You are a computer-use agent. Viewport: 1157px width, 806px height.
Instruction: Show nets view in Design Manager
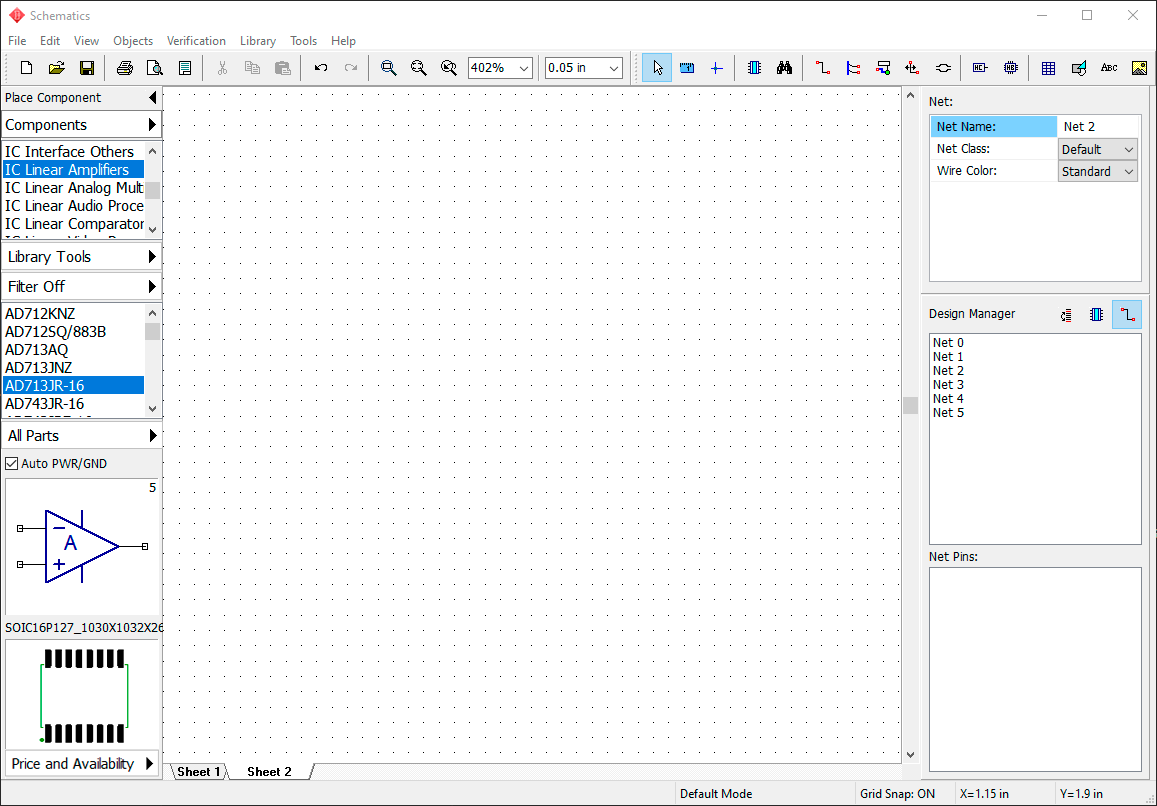coord(1127,314)
